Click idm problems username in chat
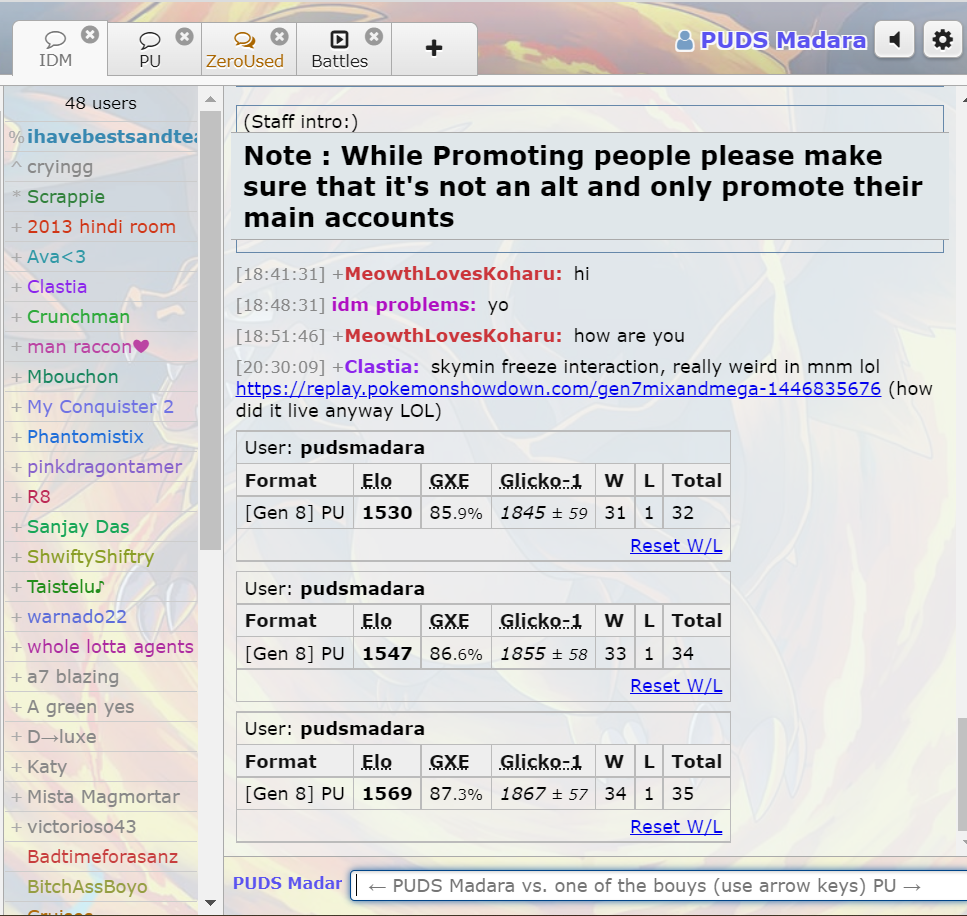 point(403,305)
